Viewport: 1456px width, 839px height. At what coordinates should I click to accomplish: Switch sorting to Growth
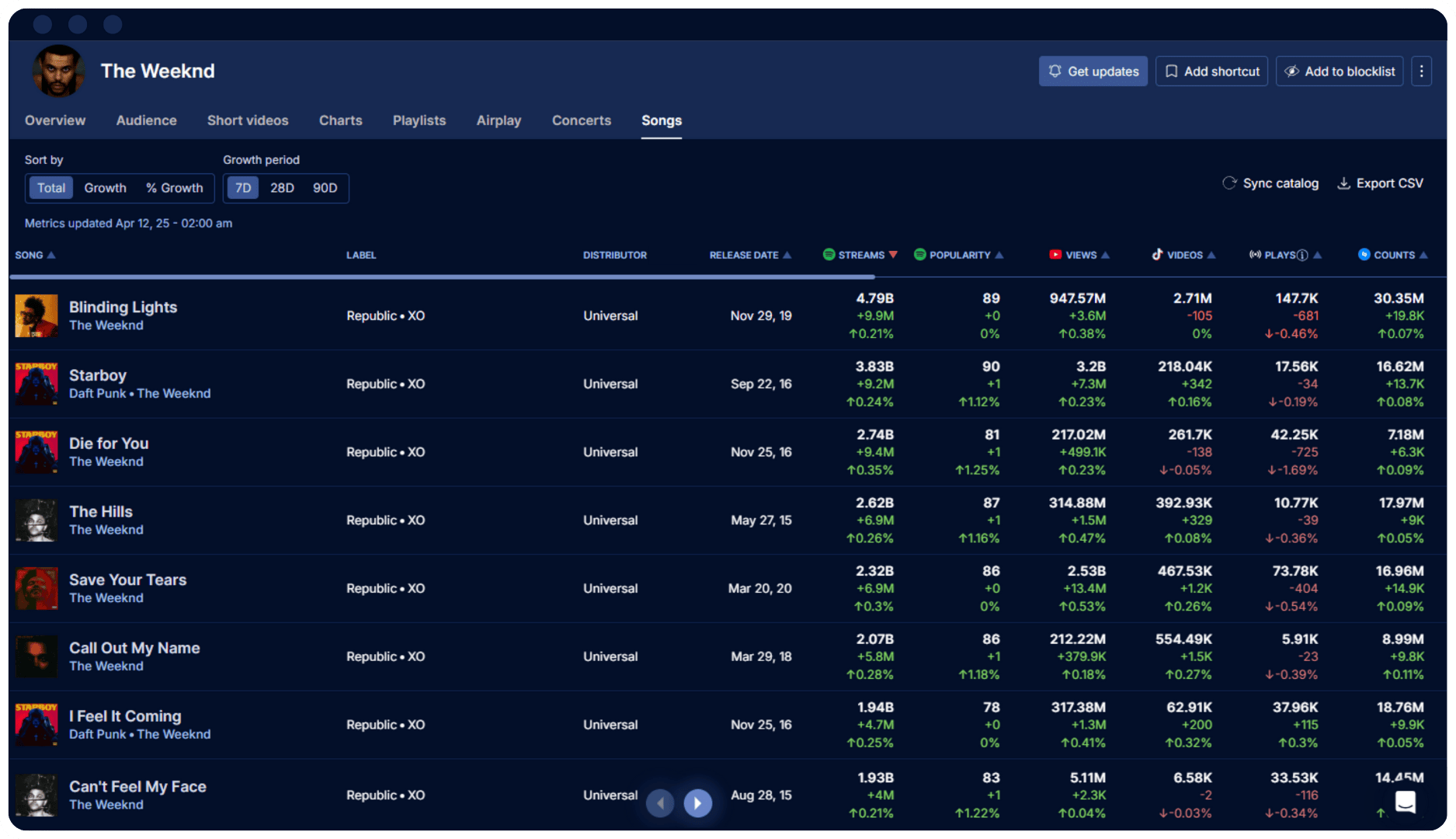click(x=106, y=187)
